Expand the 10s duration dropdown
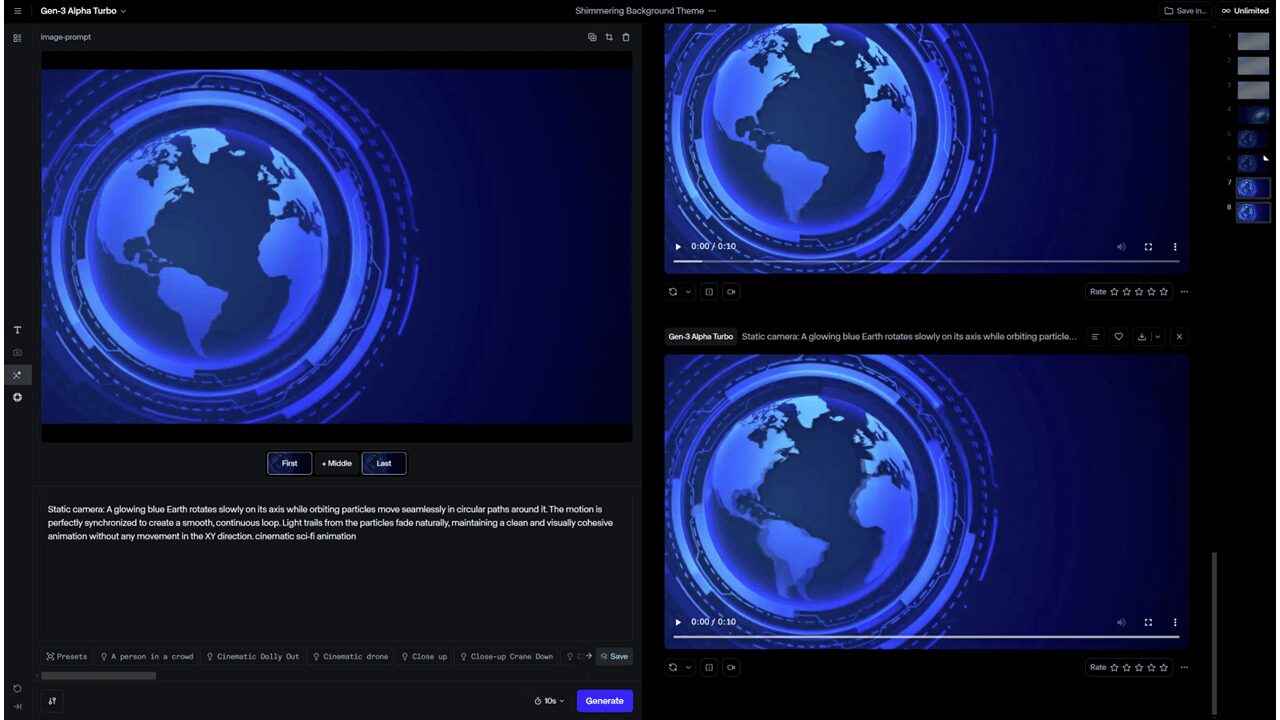This screenshot has width=1280, height=720. click(x=550, y=701)
